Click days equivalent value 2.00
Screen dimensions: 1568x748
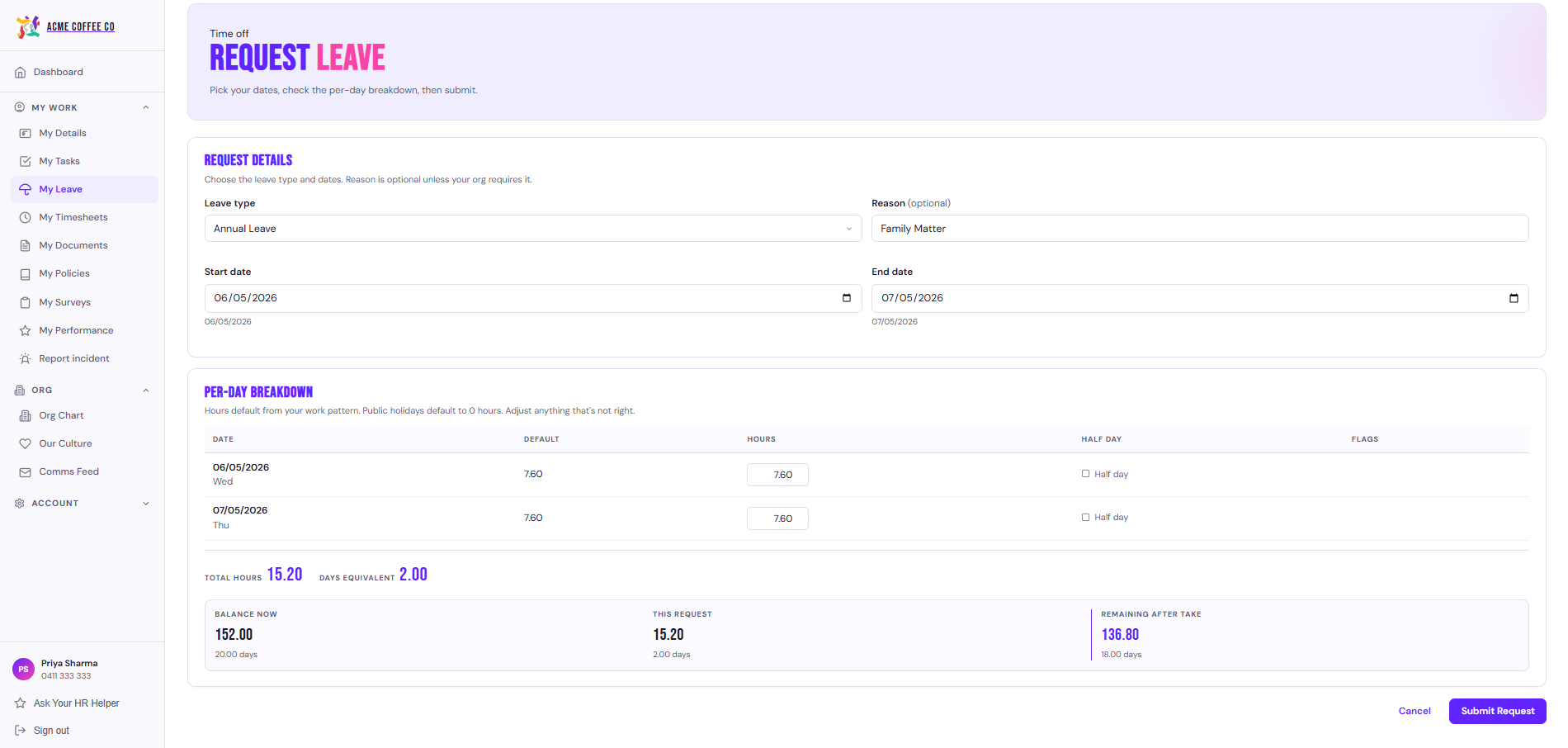(413, 575)
